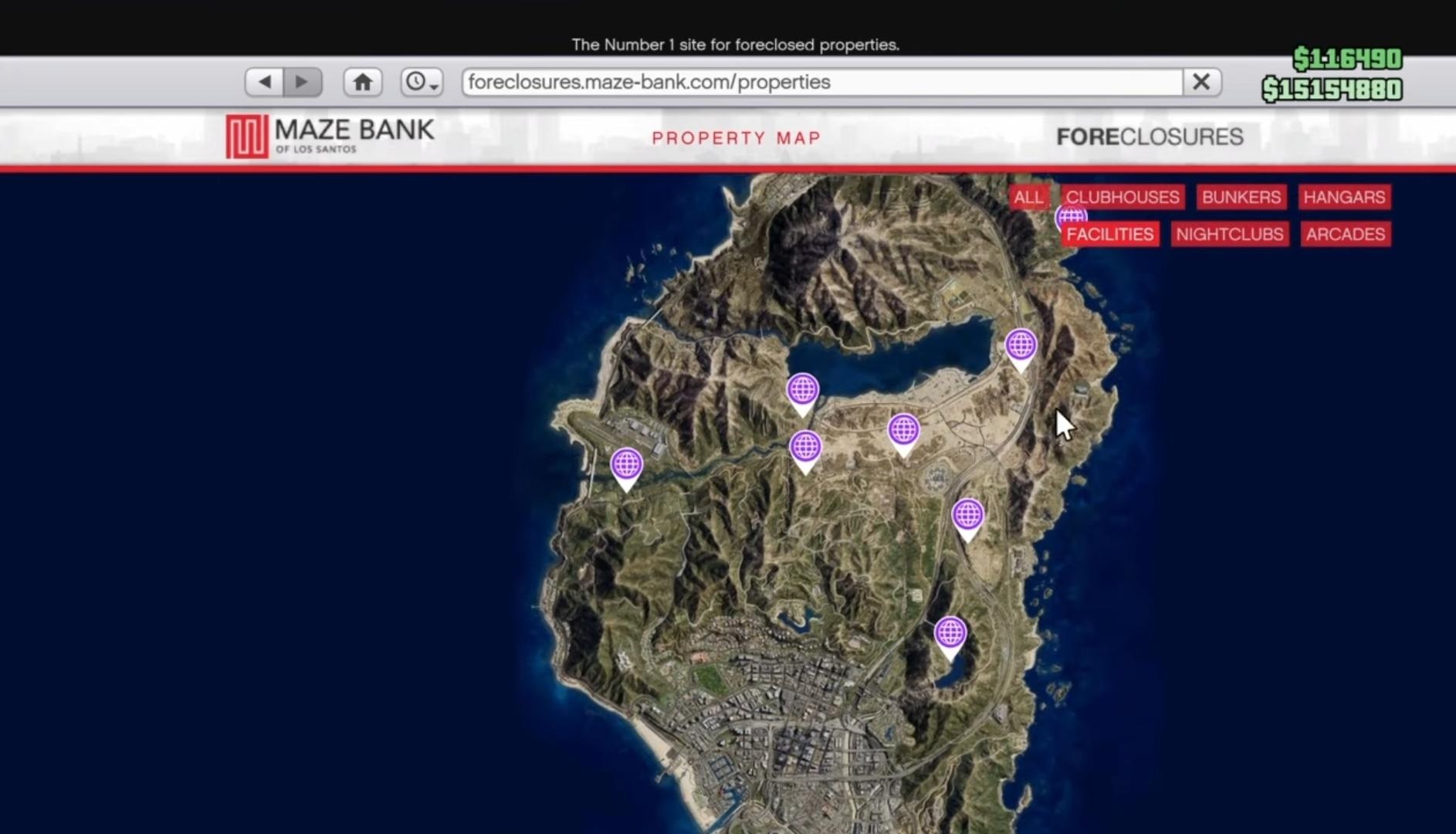Close the browser with the X button
Image resolution: width=1456 pixels, height=834 pixels.
(x=1201, y=82)
